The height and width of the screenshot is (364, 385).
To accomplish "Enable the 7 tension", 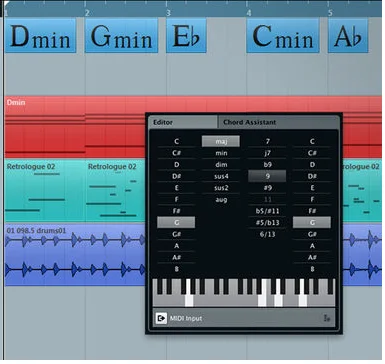I will 267,141.
